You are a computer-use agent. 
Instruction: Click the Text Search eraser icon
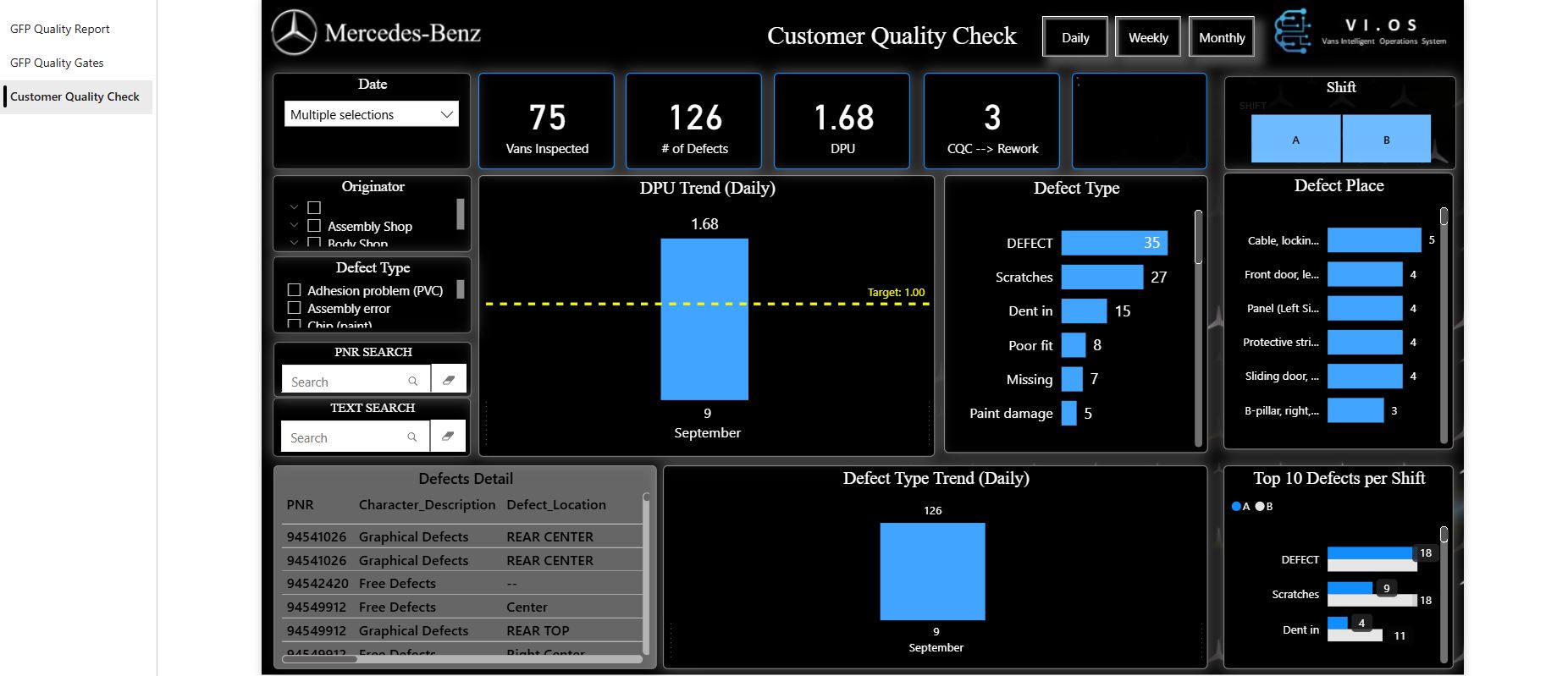click(x=448, y=437)
